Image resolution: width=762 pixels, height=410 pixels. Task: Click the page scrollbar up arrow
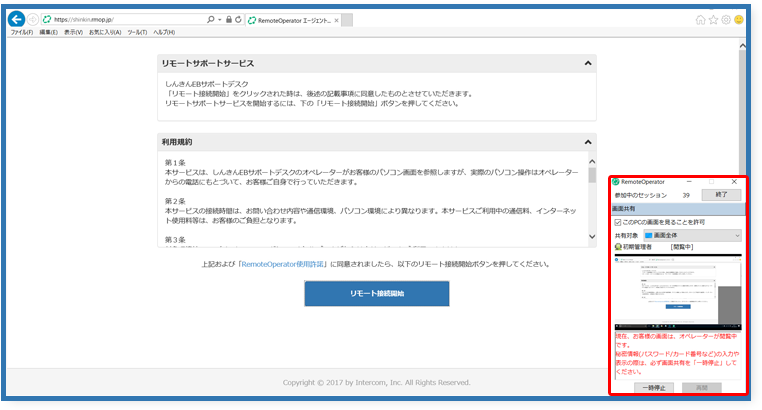tap(742, 46)
